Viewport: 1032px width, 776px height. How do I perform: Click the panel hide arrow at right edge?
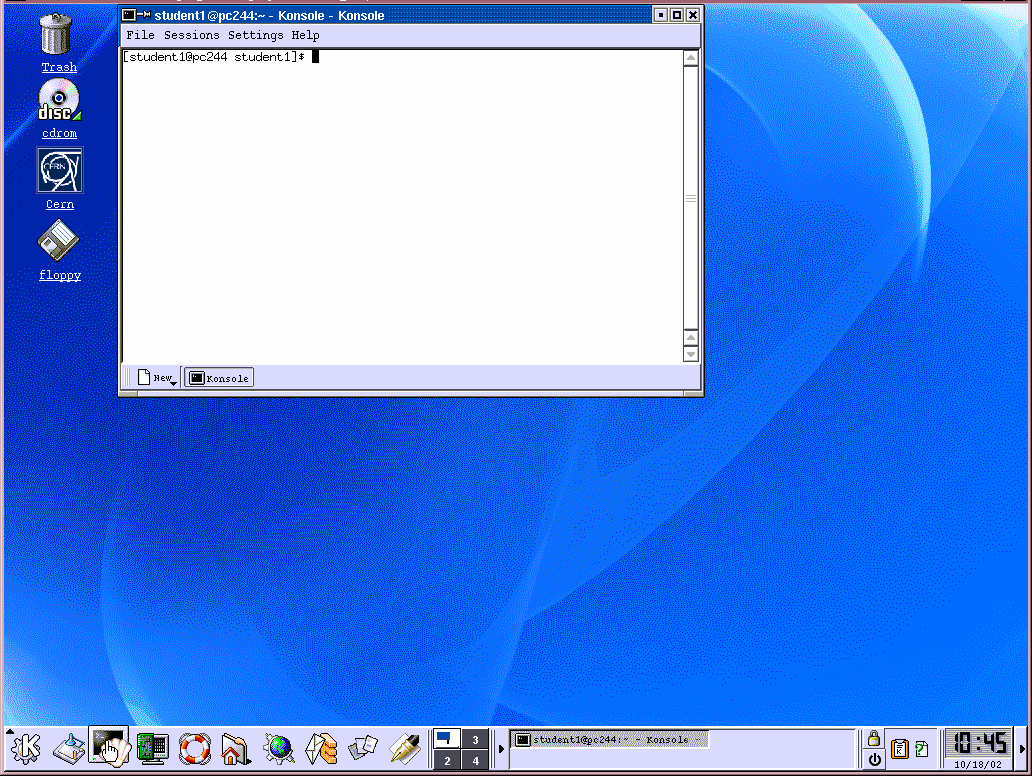1022,749
